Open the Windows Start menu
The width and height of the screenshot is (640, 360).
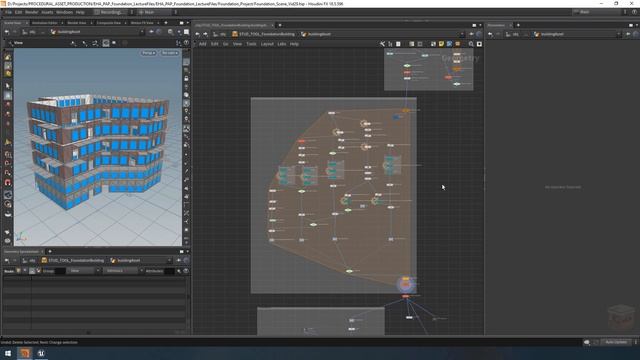tap(8, 353)
